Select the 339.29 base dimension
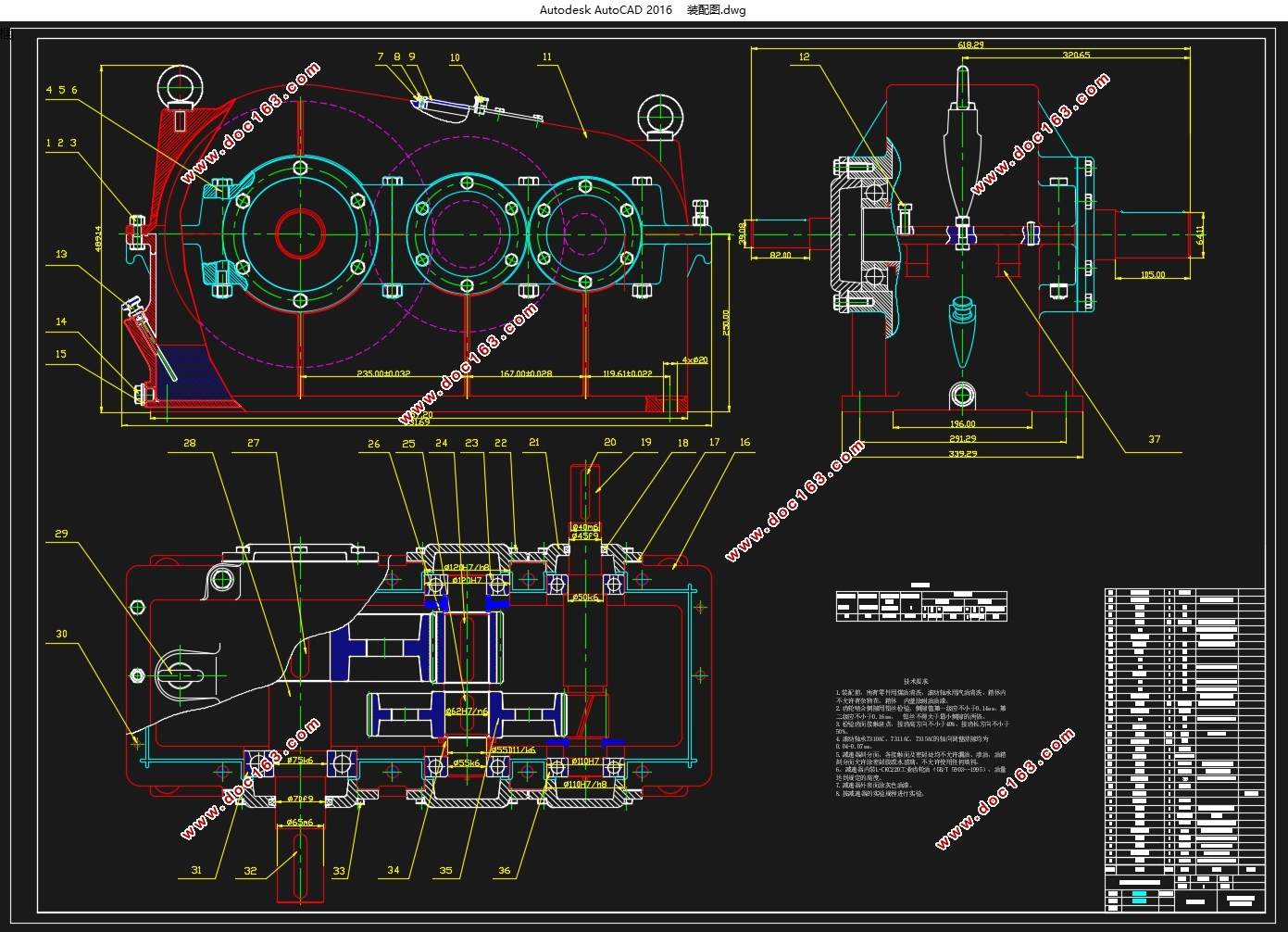 point(962,453)
